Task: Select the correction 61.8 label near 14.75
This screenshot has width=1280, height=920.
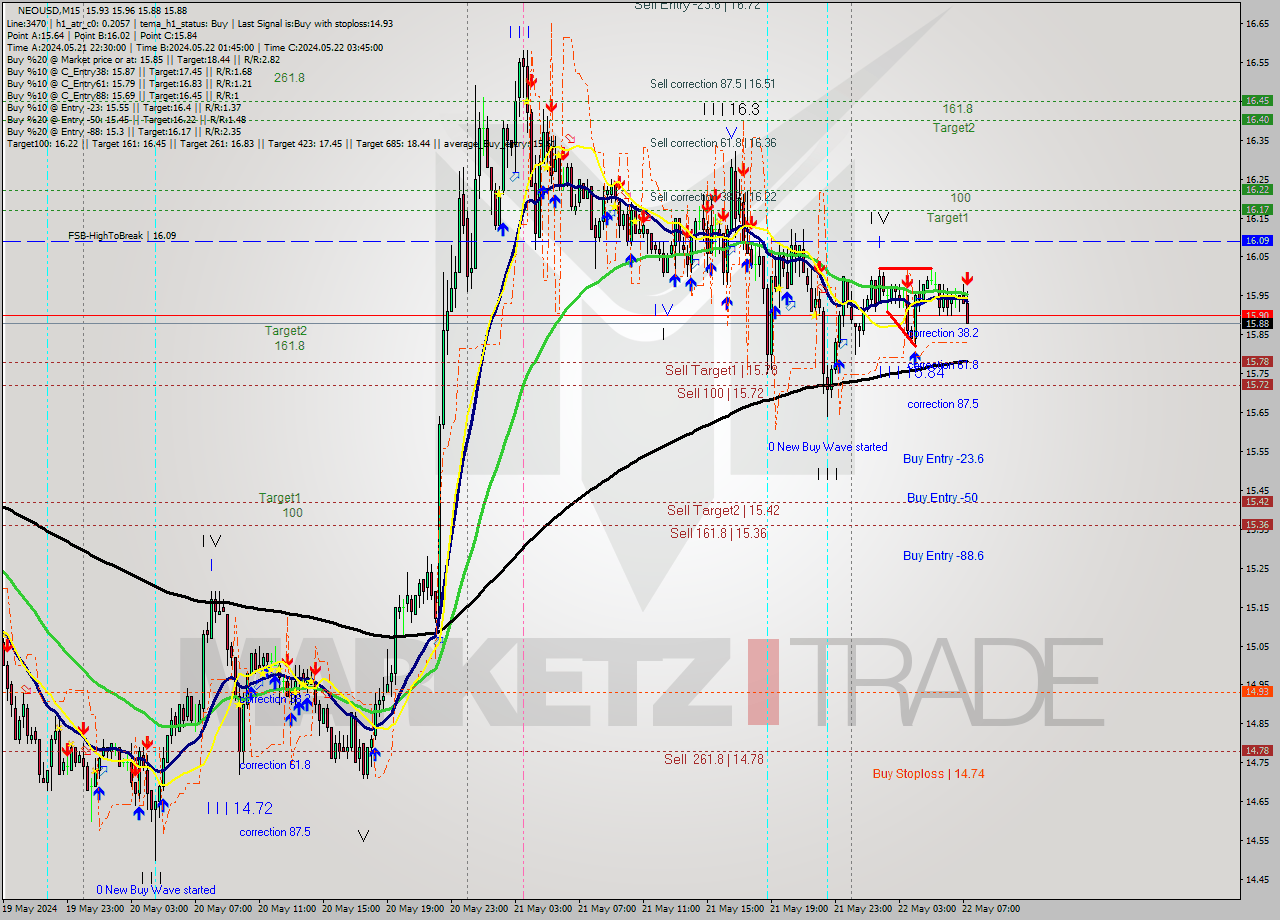Action: (x=275, y=765)
